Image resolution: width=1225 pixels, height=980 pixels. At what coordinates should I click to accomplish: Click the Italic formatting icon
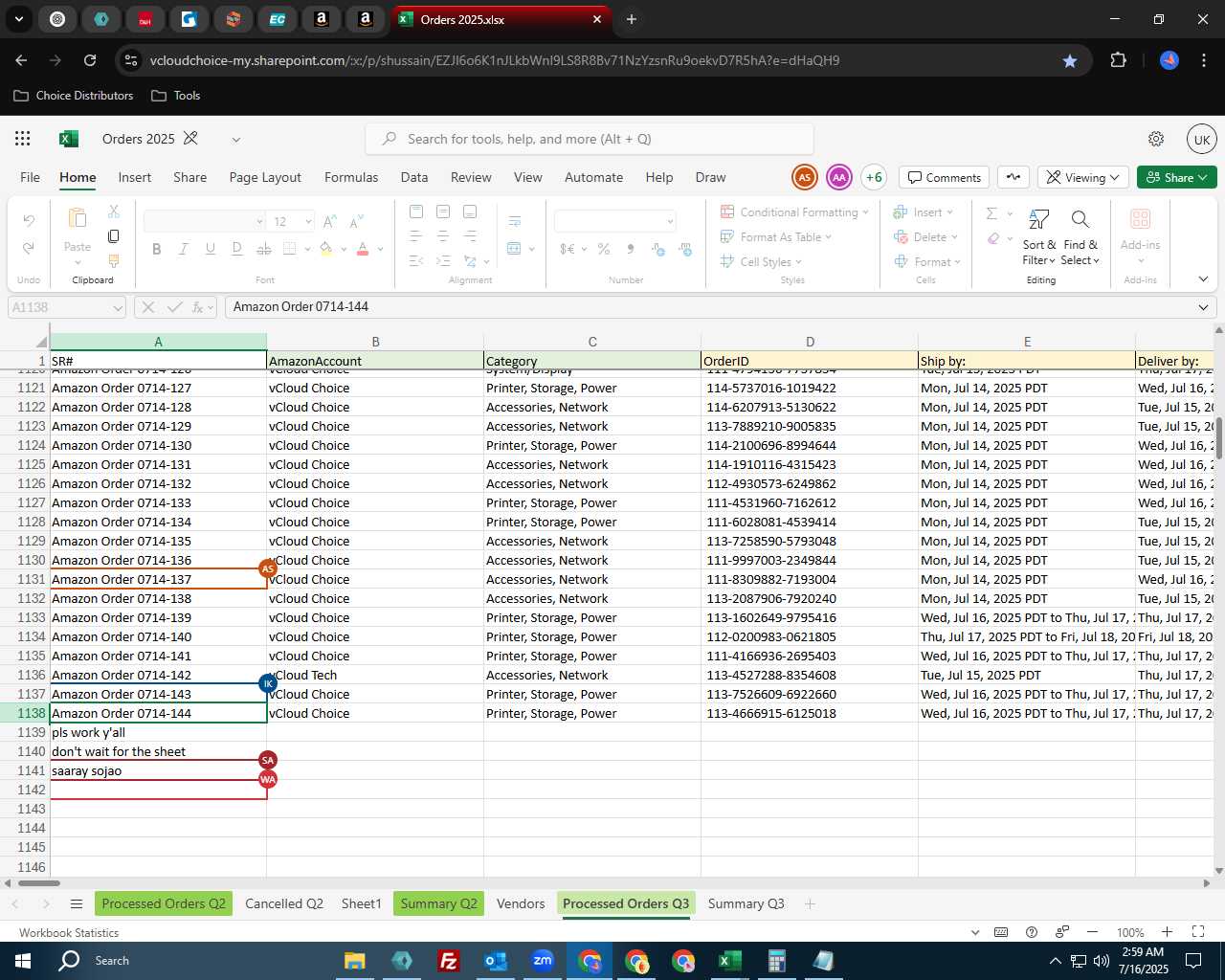pyautogui.click(x=184, y=249)
